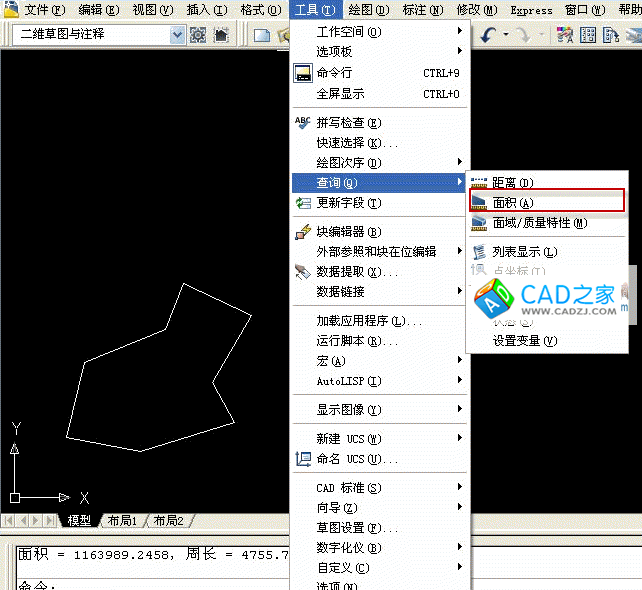This screenshot has width=642, height=590.
Task: Click 列表显示 (List) in the submenu
Action: pos(524,252)
